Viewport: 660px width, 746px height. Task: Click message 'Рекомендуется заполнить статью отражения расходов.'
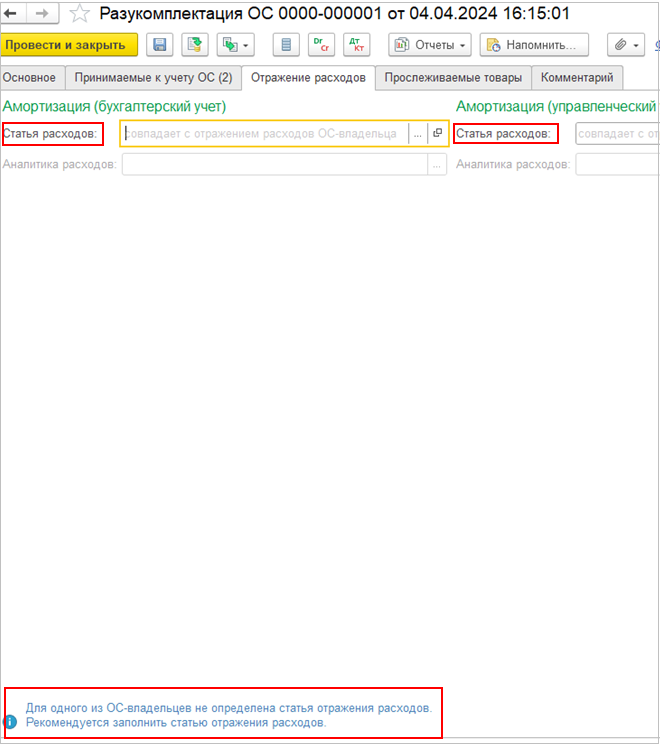176,723
